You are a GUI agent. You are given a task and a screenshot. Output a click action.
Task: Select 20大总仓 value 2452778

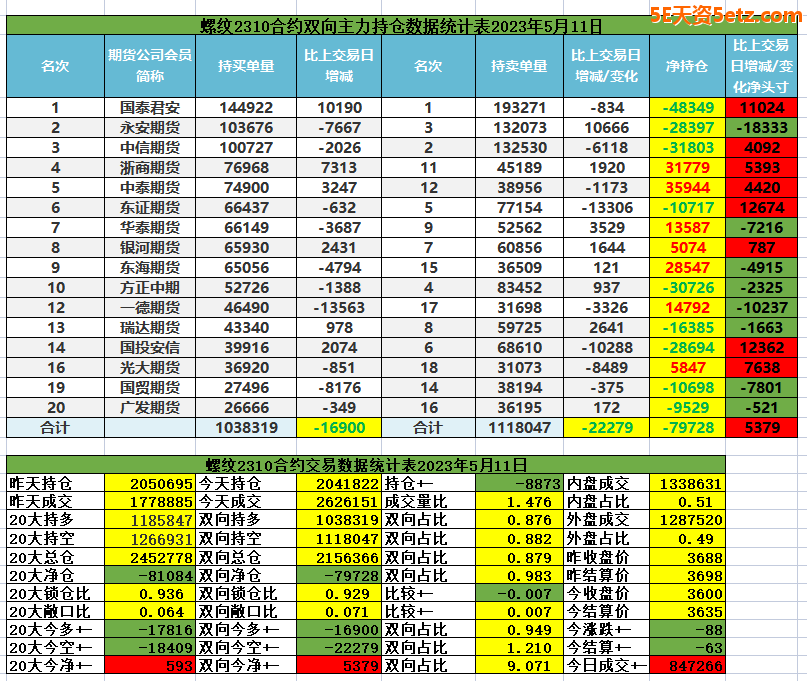(x=150, y=557)
